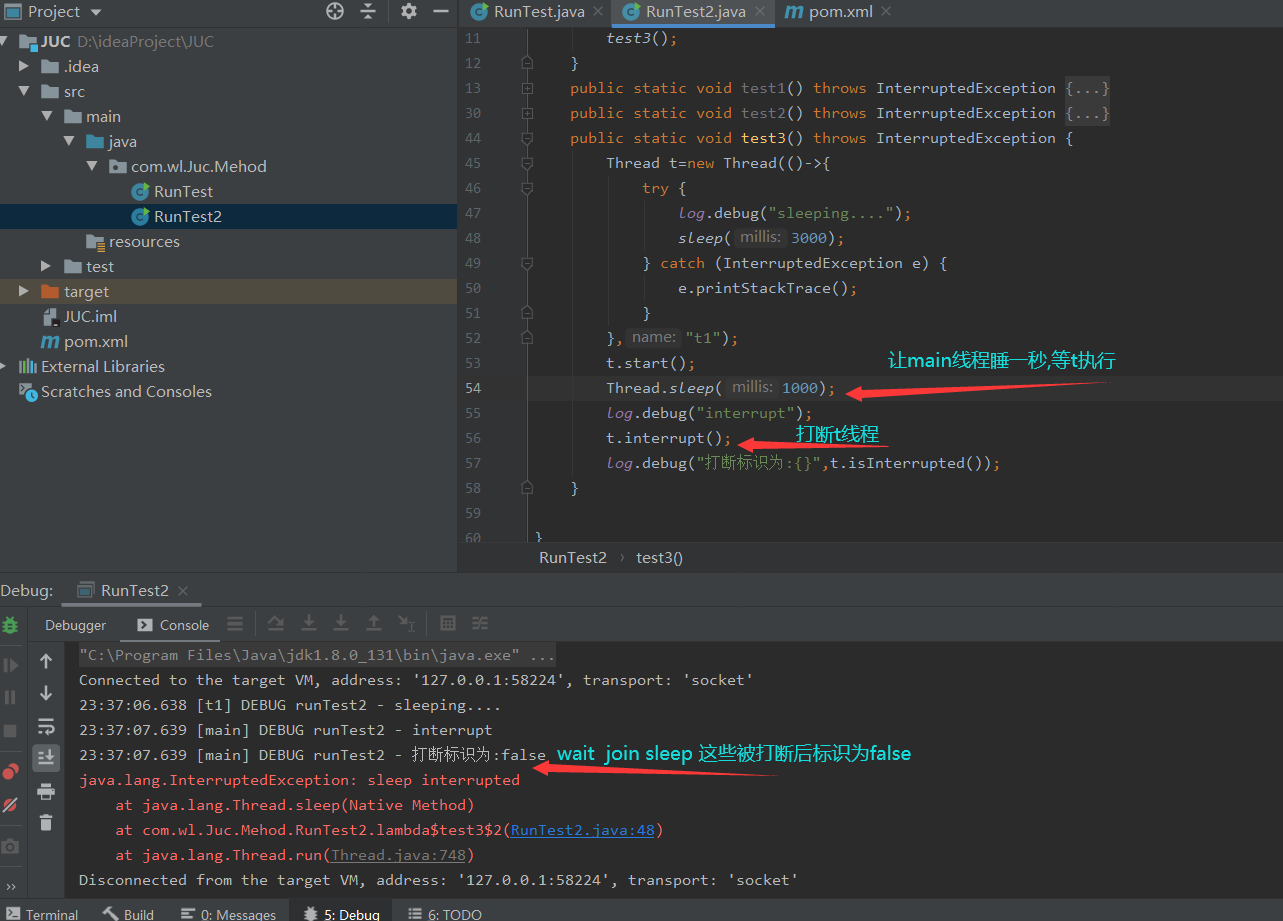Click the RunTest2.java:48 stack trace link
1283x921 pixels.
click(x=583, y=830)
